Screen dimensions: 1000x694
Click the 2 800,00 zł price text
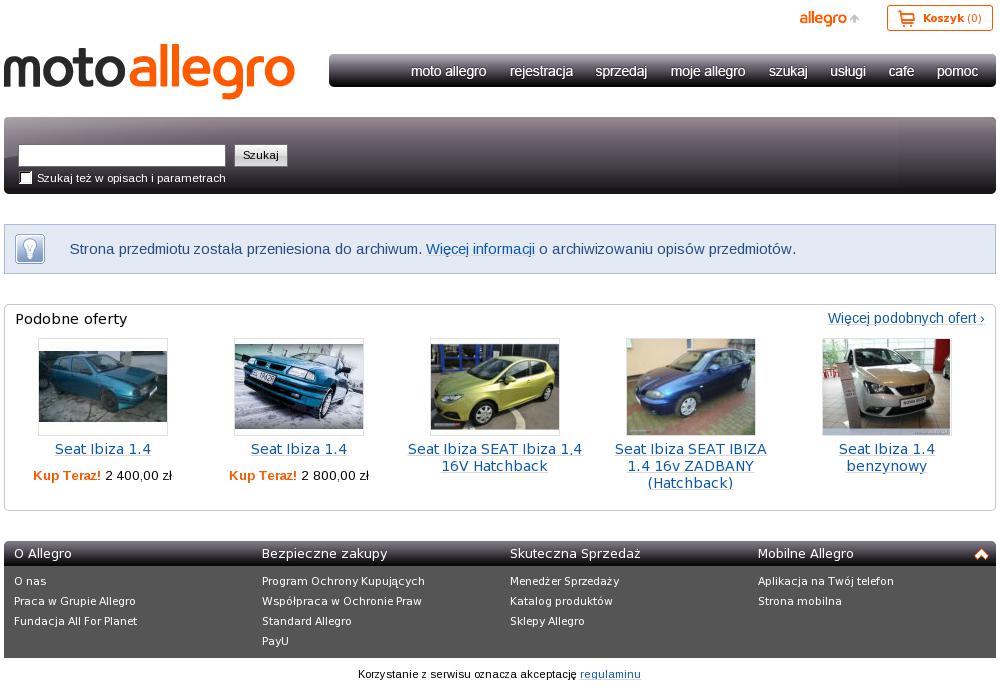point(335,475)
